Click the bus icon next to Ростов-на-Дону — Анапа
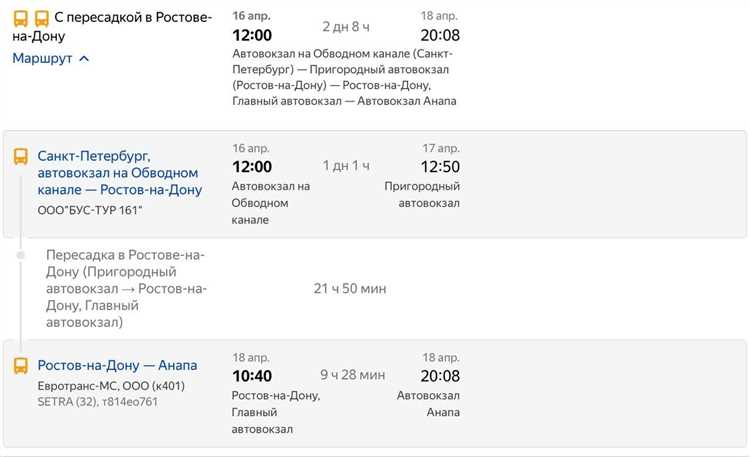This screenshot has width=750, height=457. pyautogui.click(x=21, y=366)
